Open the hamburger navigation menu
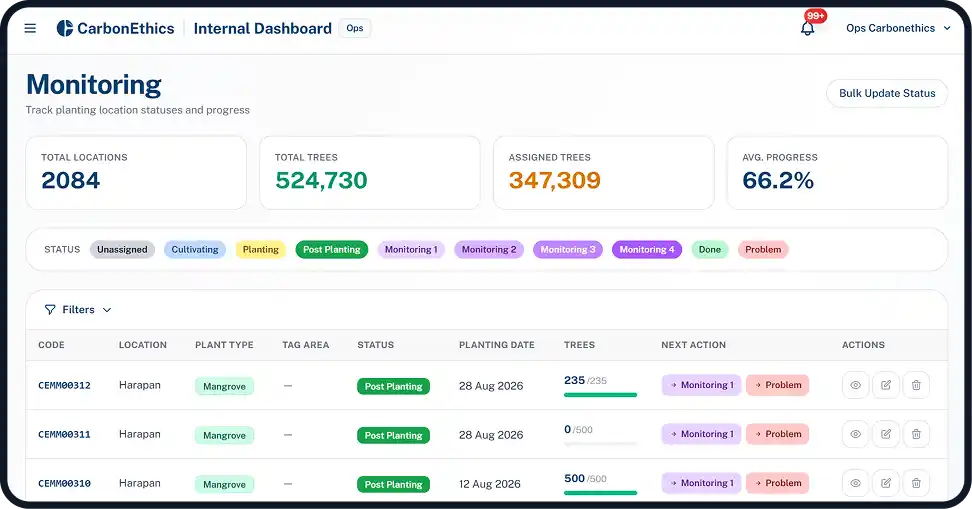This screenshot has height=509, width=972. [x=30, y=29]
